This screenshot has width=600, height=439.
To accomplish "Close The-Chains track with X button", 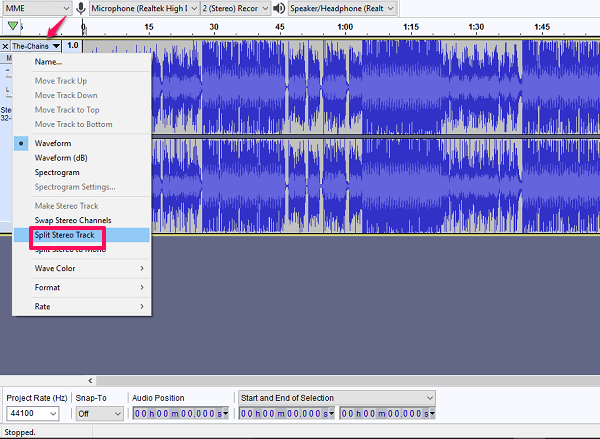I will (5, 46).
